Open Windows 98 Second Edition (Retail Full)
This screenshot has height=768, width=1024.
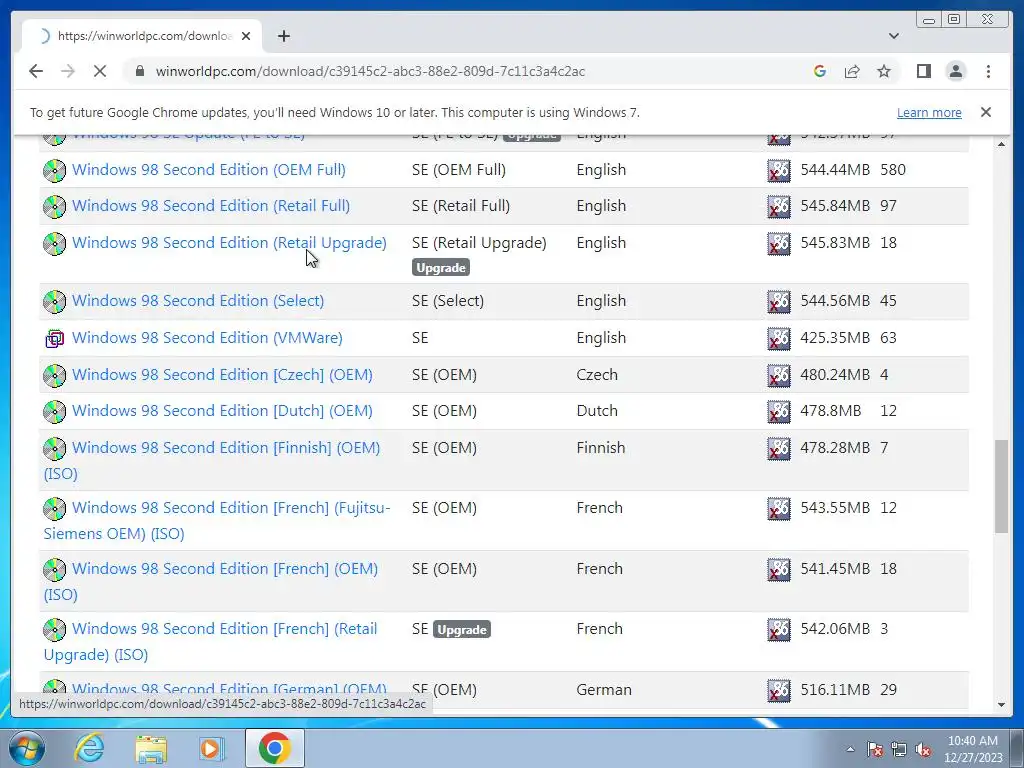pyautogui.click(x=210, y=206)
